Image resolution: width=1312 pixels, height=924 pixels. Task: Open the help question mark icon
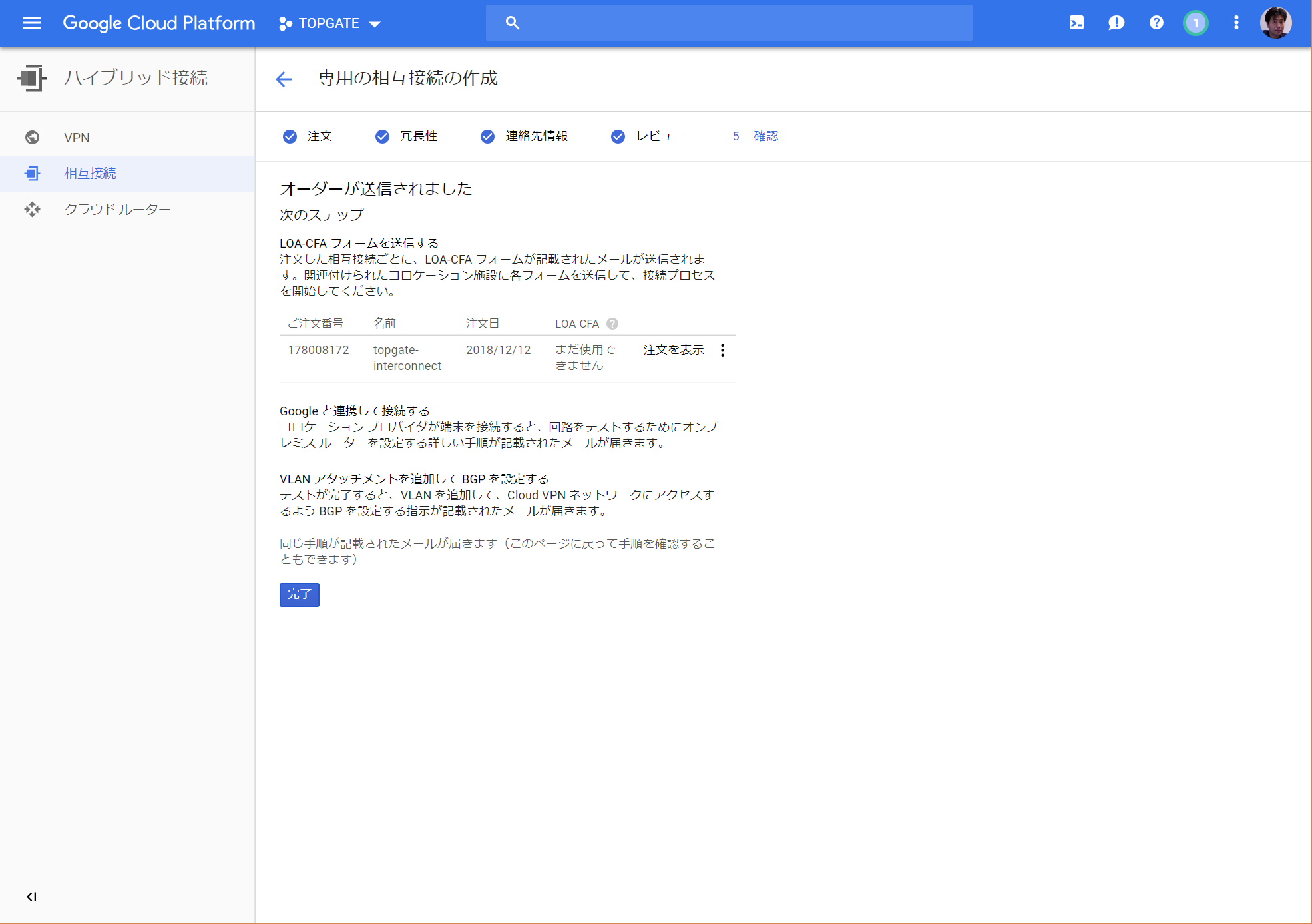(1156, 23)
